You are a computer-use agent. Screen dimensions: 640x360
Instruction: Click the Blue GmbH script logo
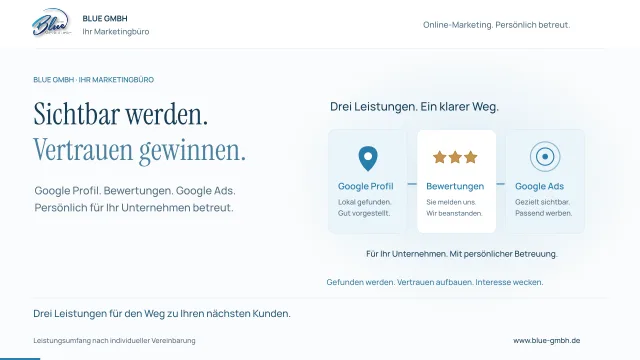(51, 23)
